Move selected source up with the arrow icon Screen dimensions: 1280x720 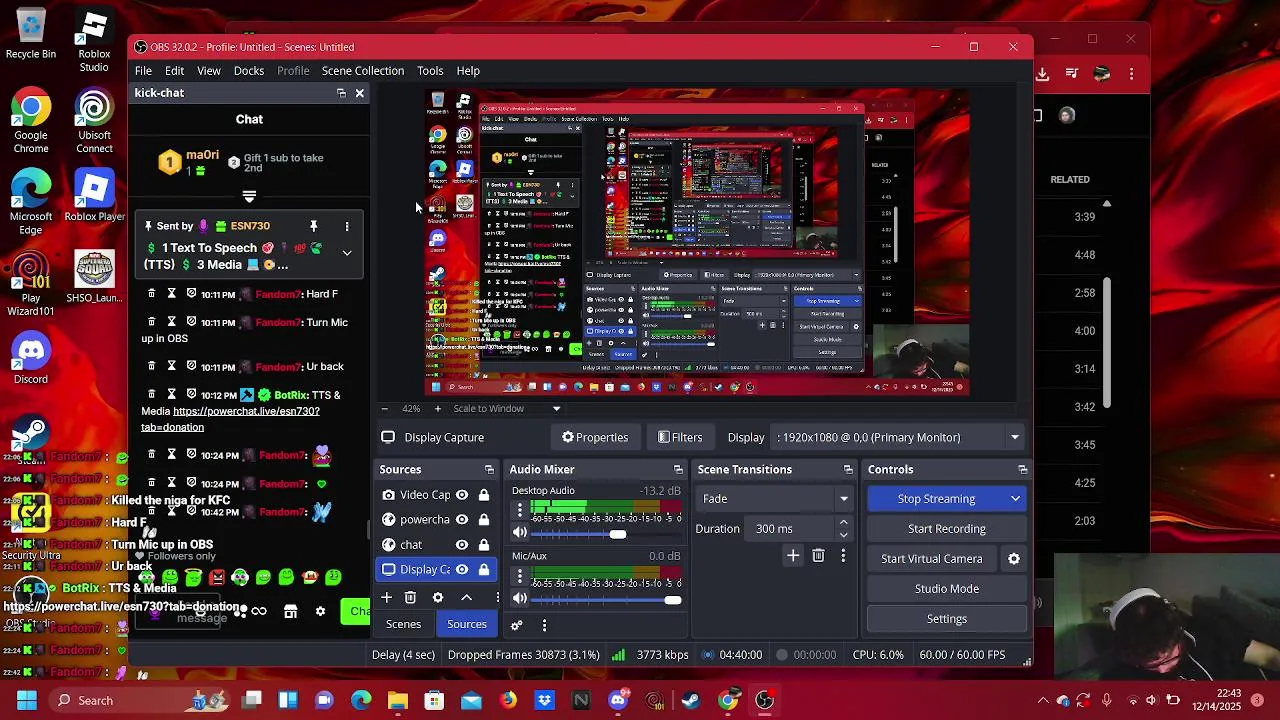pyautogui.click(x=466, y=597)
